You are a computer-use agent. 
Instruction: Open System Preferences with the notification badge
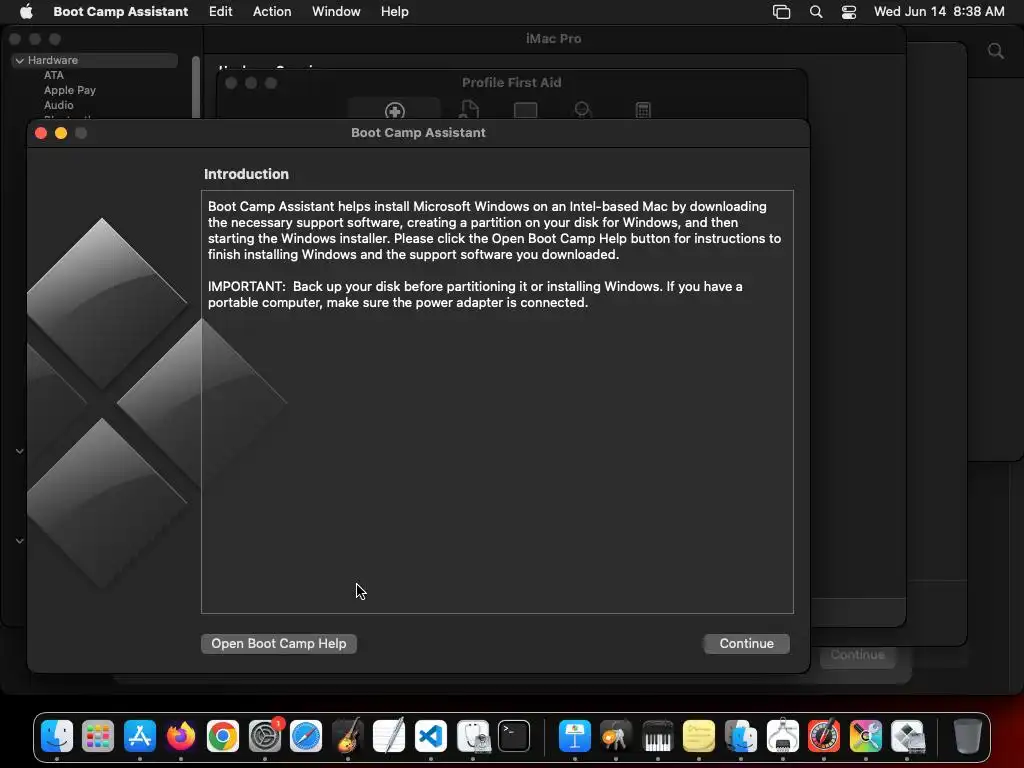264,736
